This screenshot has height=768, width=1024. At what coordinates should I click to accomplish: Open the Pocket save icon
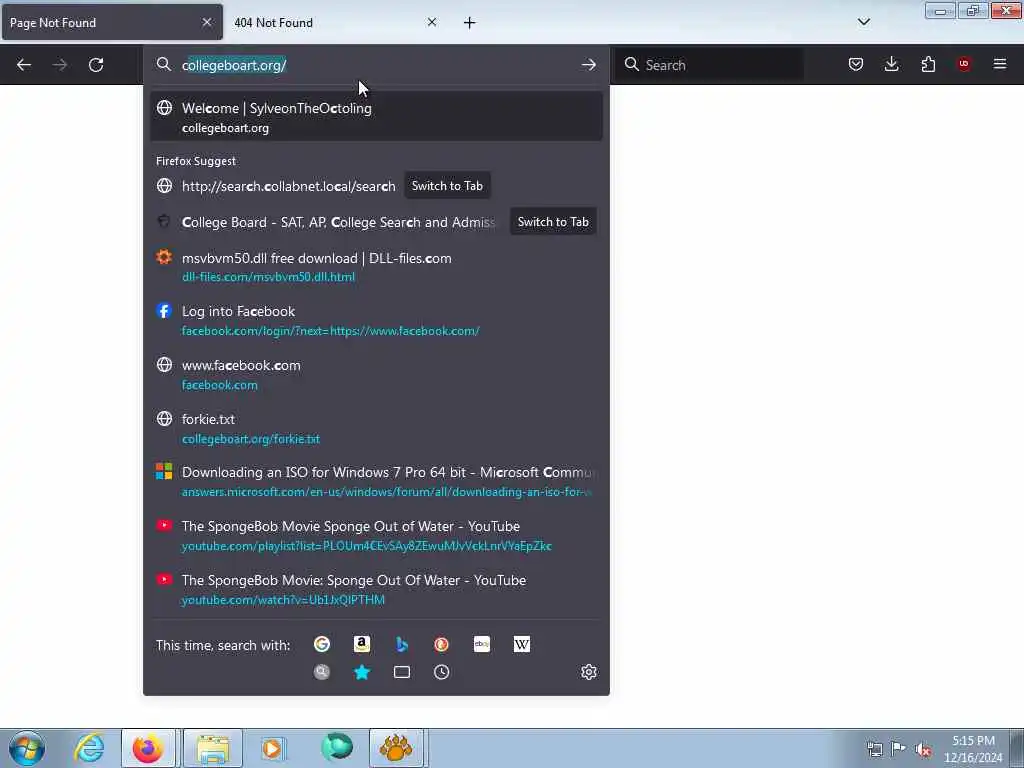[856, 64]
